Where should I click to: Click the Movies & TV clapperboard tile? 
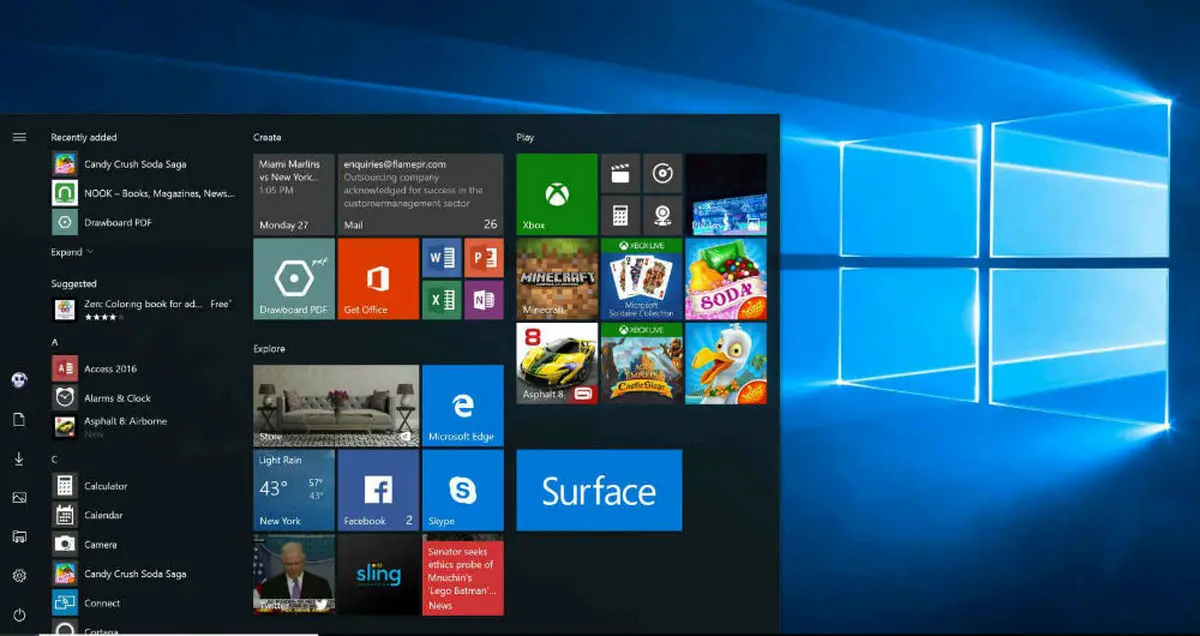pos(620,173)
